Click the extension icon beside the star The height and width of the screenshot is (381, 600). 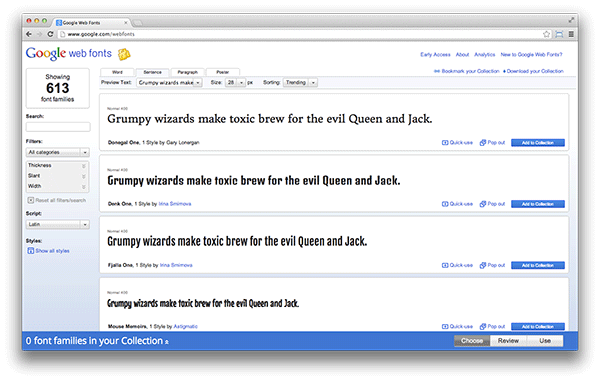click(x=559, y=34)
